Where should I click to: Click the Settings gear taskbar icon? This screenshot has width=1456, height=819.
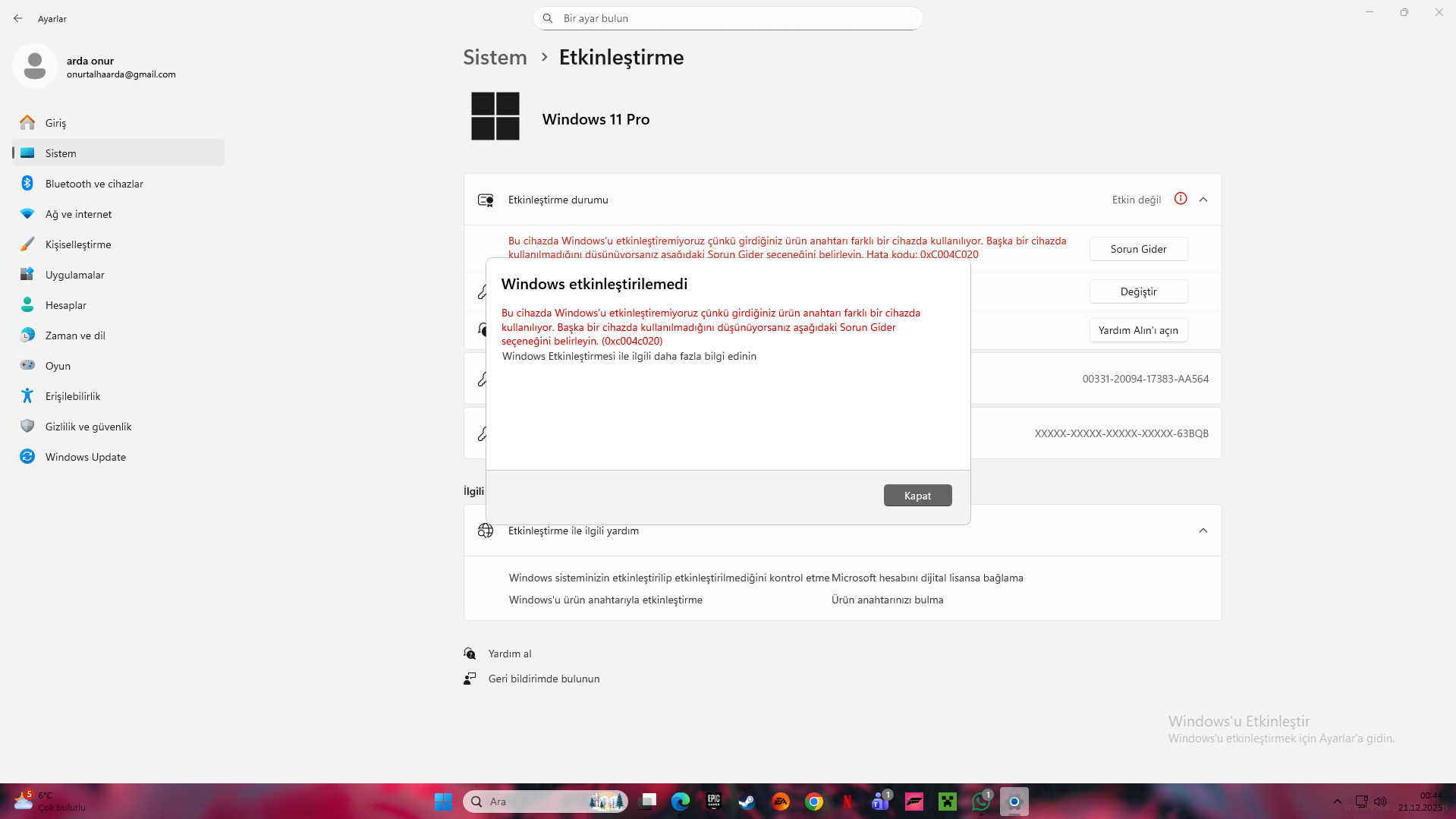click(1014, 802)
